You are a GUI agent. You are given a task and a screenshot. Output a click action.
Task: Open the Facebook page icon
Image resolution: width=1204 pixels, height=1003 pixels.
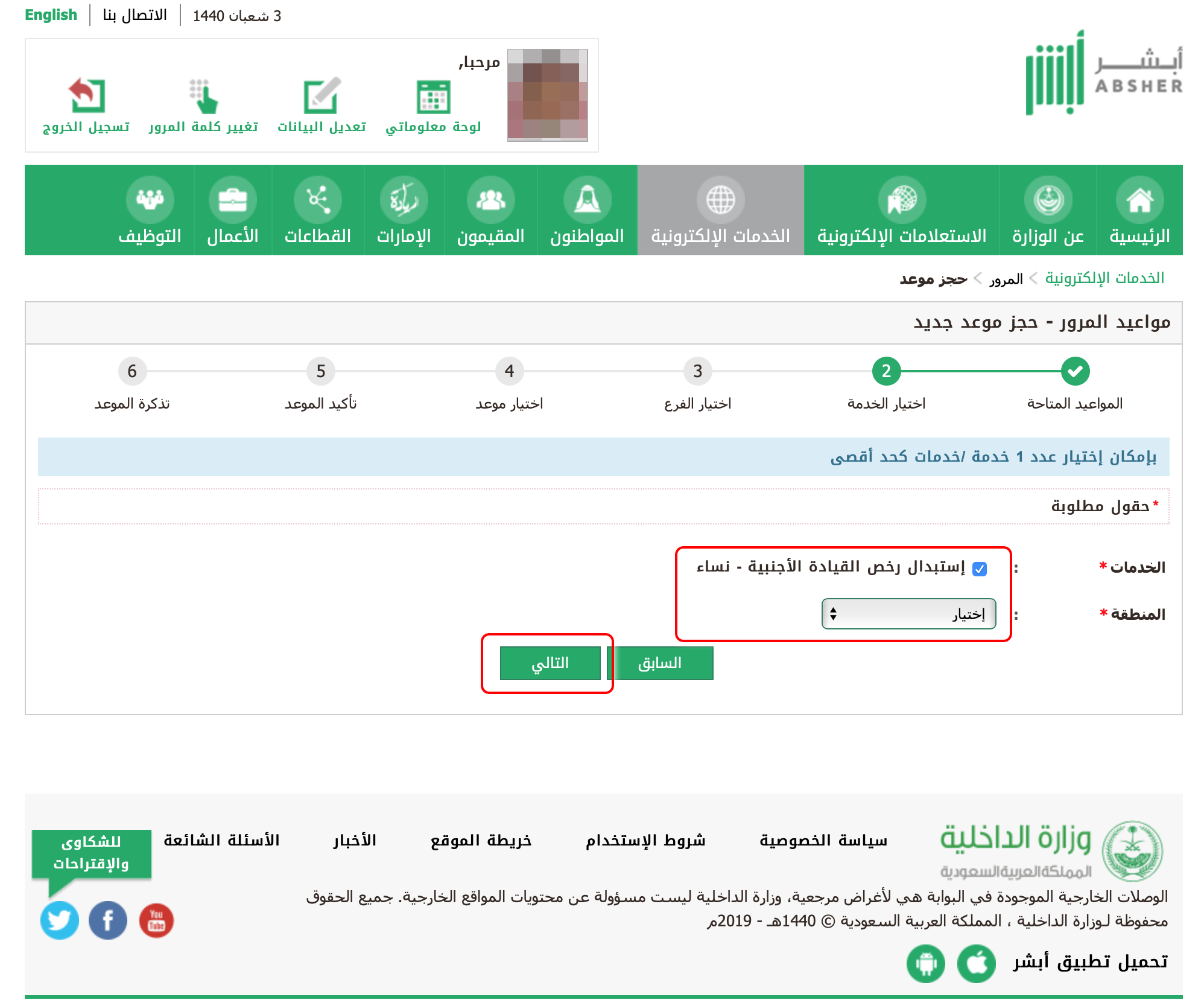pyautogui.click(x=108, y=920)
